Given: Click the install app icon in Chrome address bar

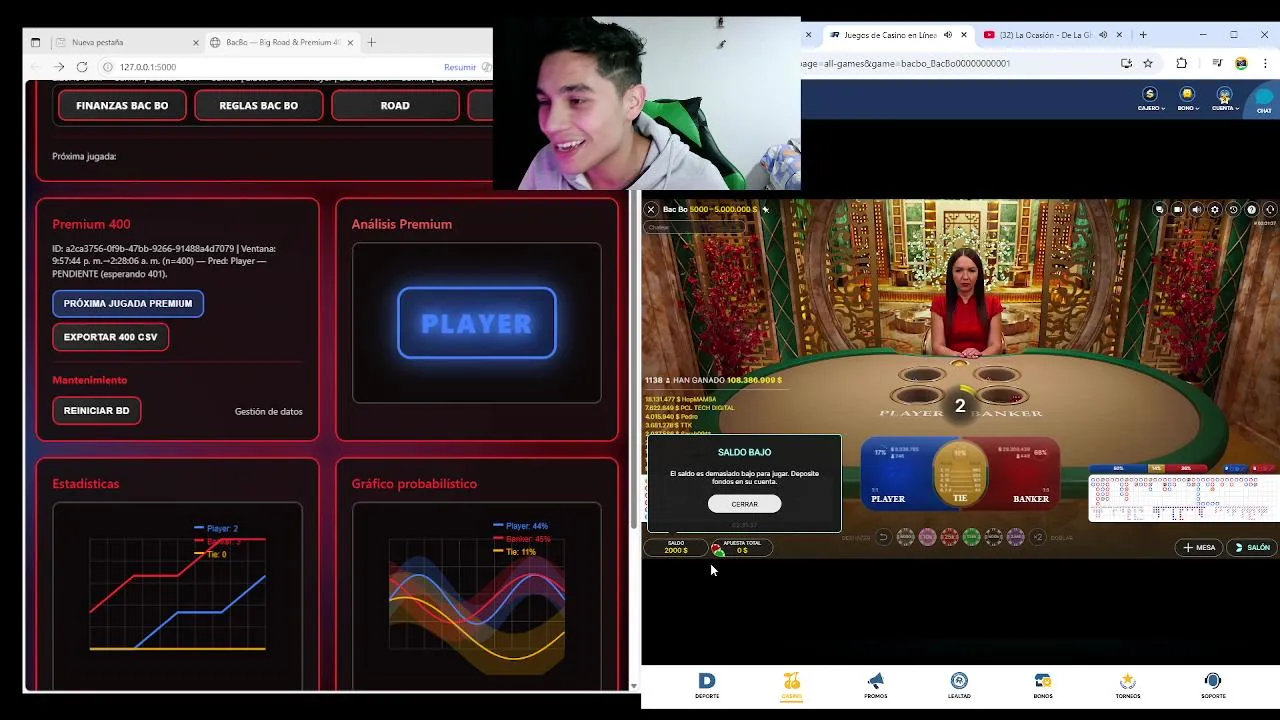Looking at the screenshot, I should (1126, 63).
